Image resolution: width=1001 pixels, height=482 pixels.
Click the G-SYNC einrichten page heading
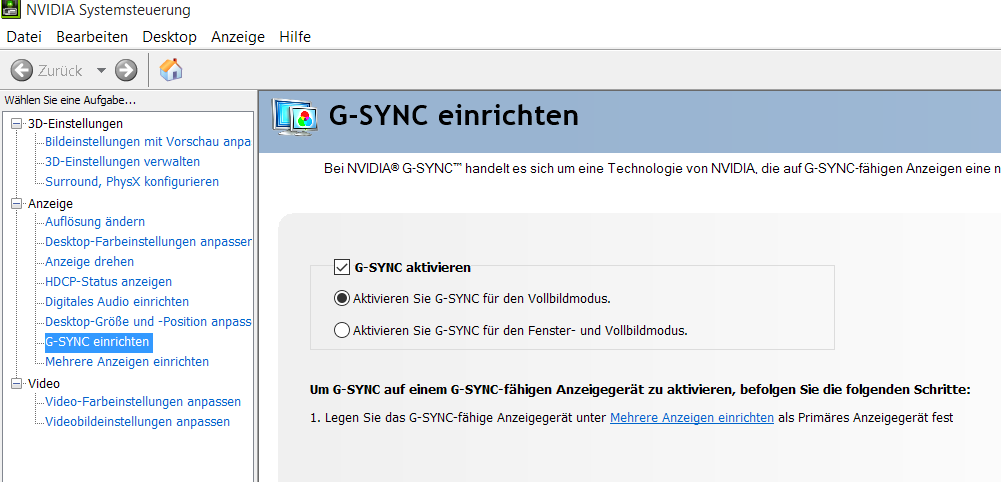(453, 115)
